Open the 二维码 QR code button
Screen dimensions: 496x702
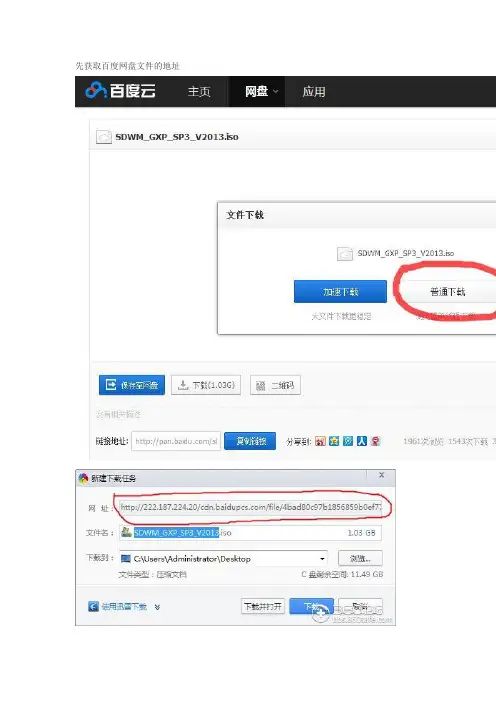pyautogui.click(x=275, y=385)
